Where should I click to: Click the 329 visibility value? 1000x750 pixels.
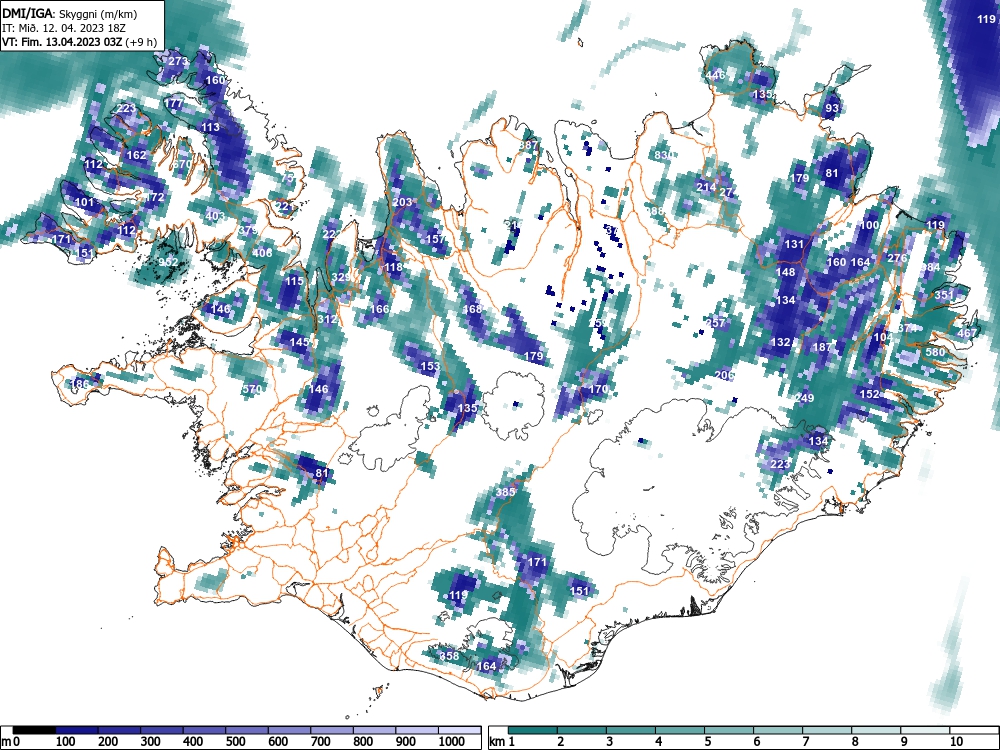coord(341,277)
